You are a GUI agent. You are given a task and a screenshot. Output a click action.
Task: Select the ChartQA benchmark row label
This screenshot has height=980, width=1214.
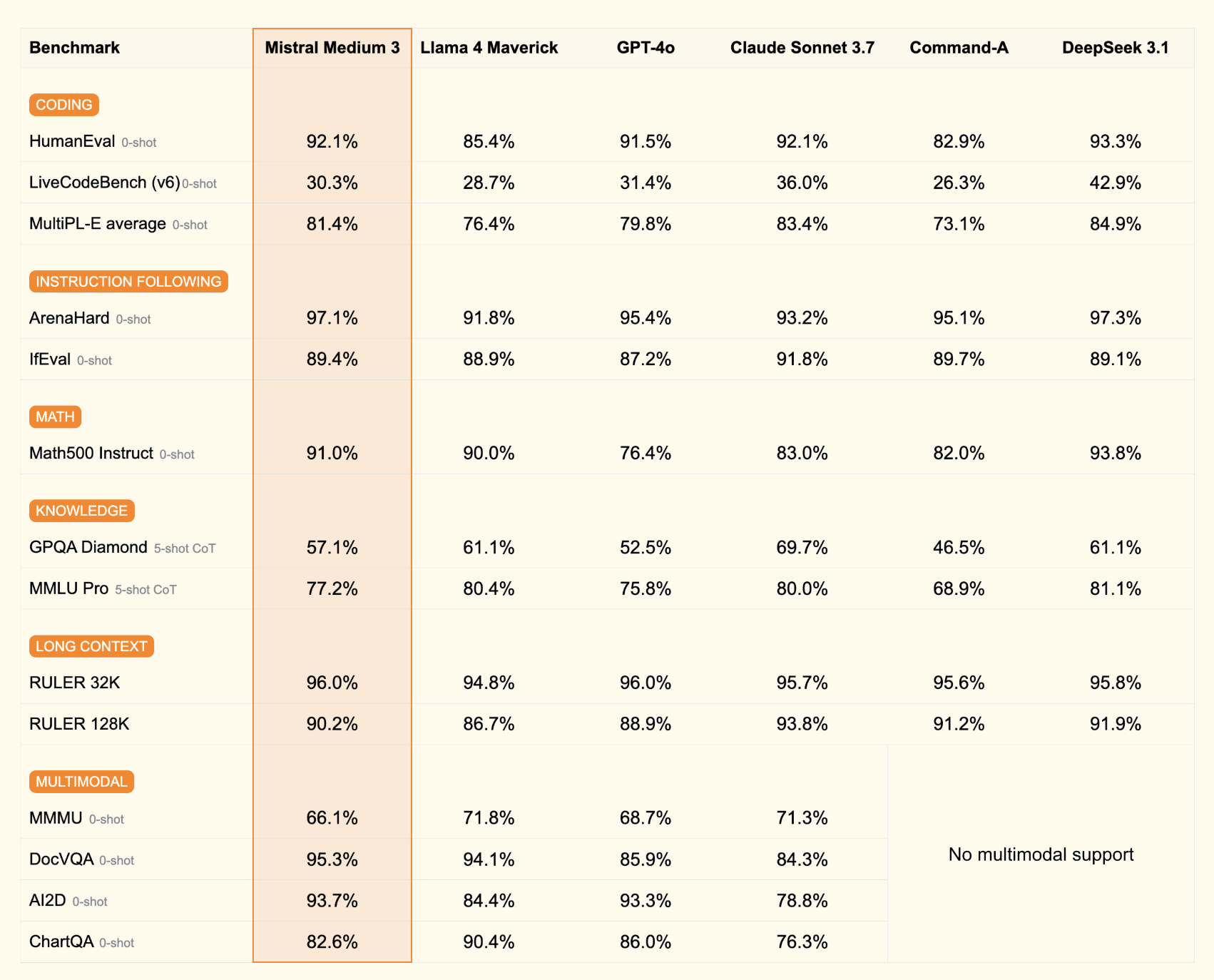click(x=61, y=941)
